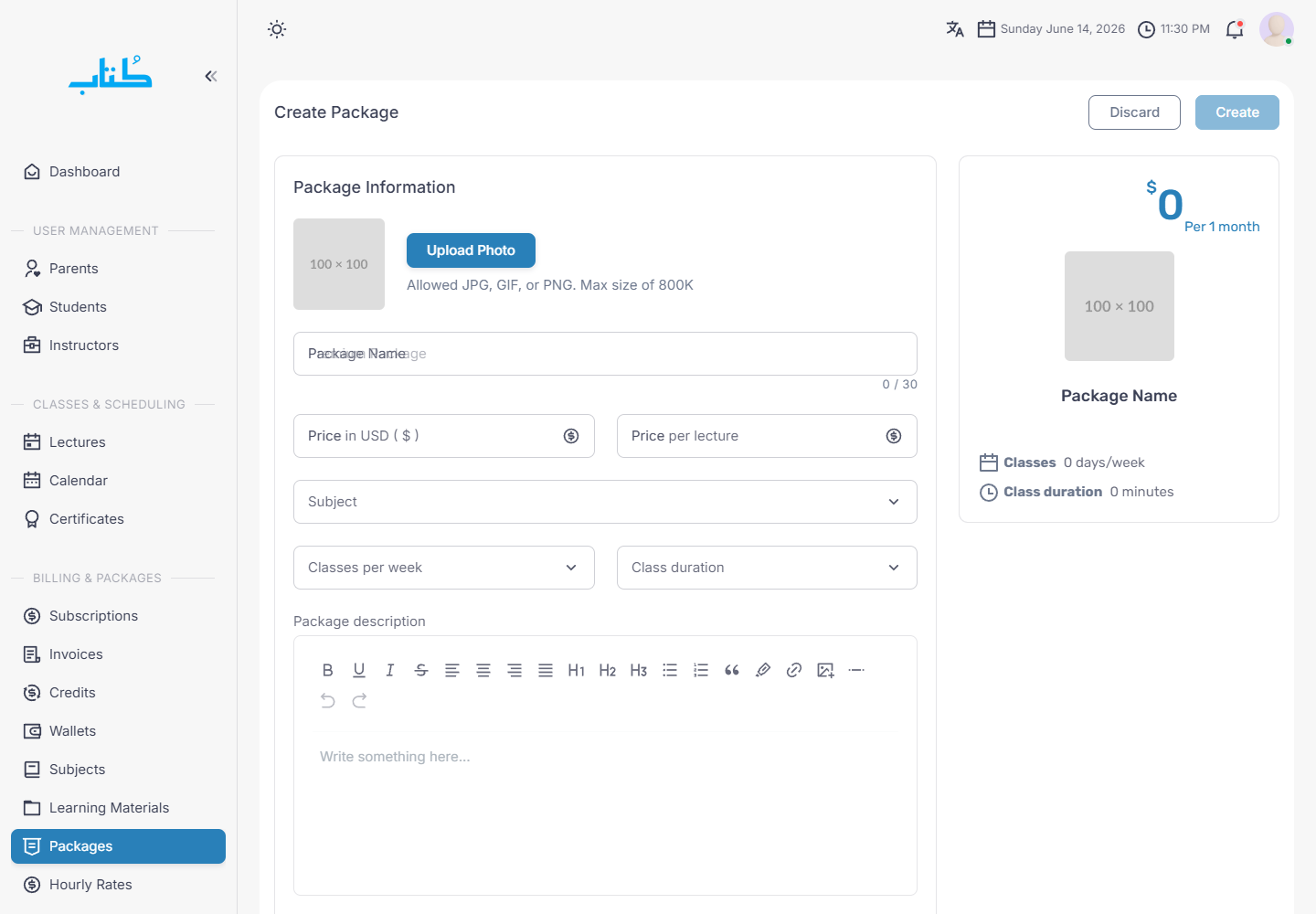Open the Subject dropdown
The height and width of the screenshot is (914, 1316).
point(605,502)
